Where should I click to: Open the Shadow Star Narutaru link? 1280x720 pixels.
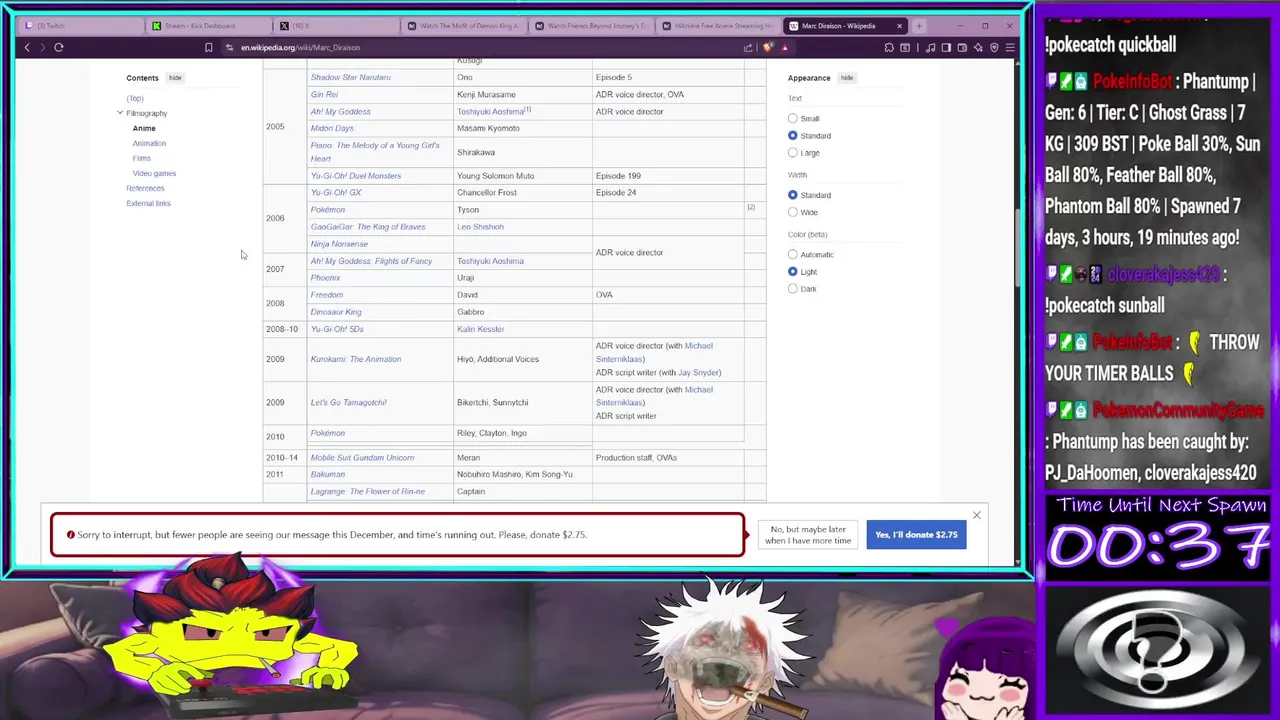point(350,77)
